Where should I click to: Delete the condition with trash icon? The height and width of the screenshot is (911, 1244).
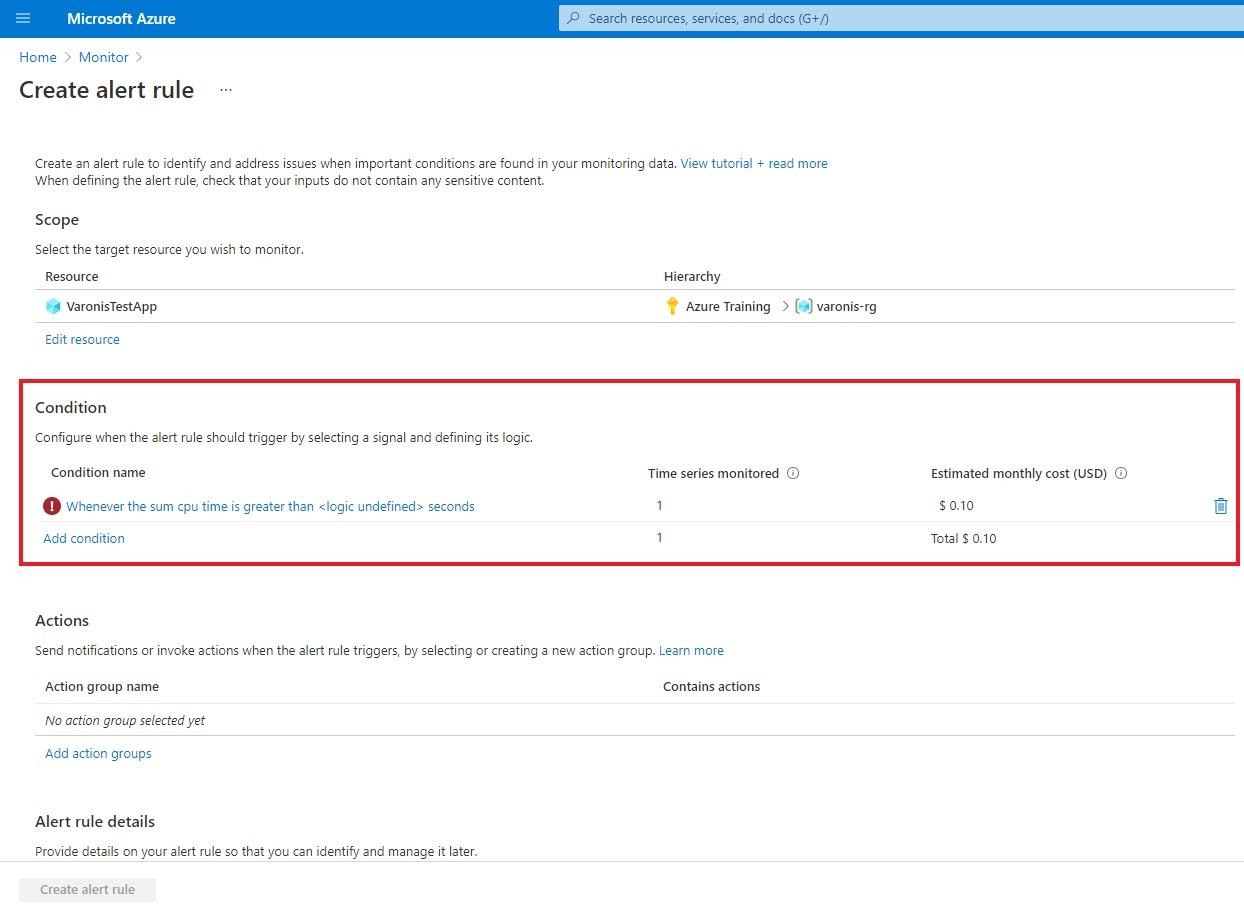[1220, 506]
